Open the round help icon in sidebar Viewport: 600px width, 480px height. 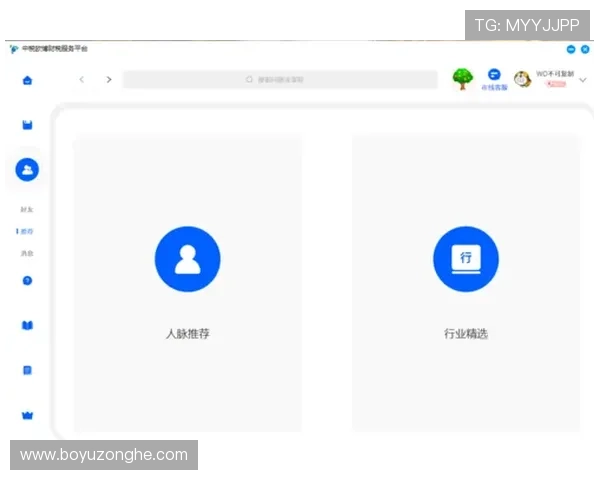point(27,281)
